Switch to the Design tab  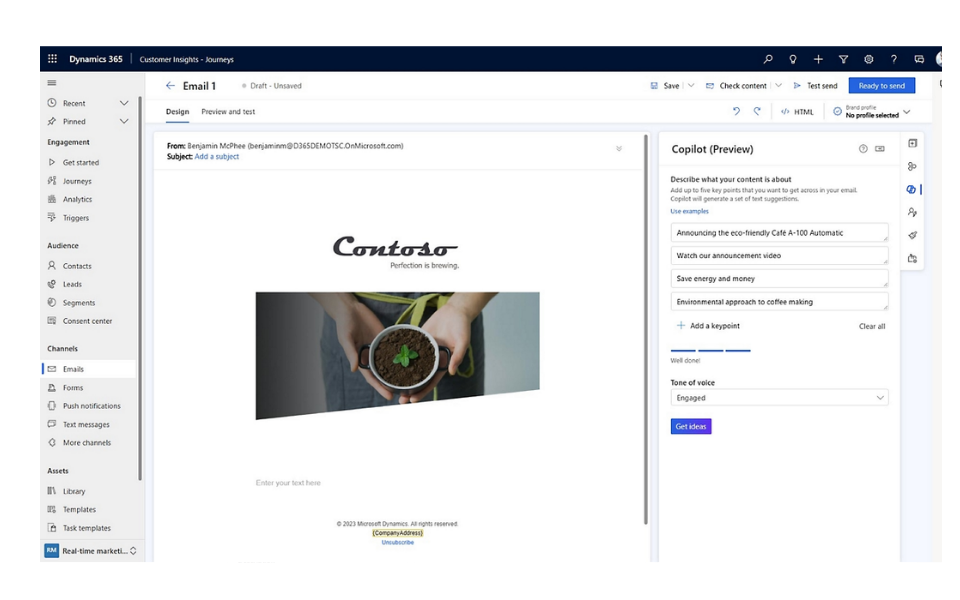(178, 111)
